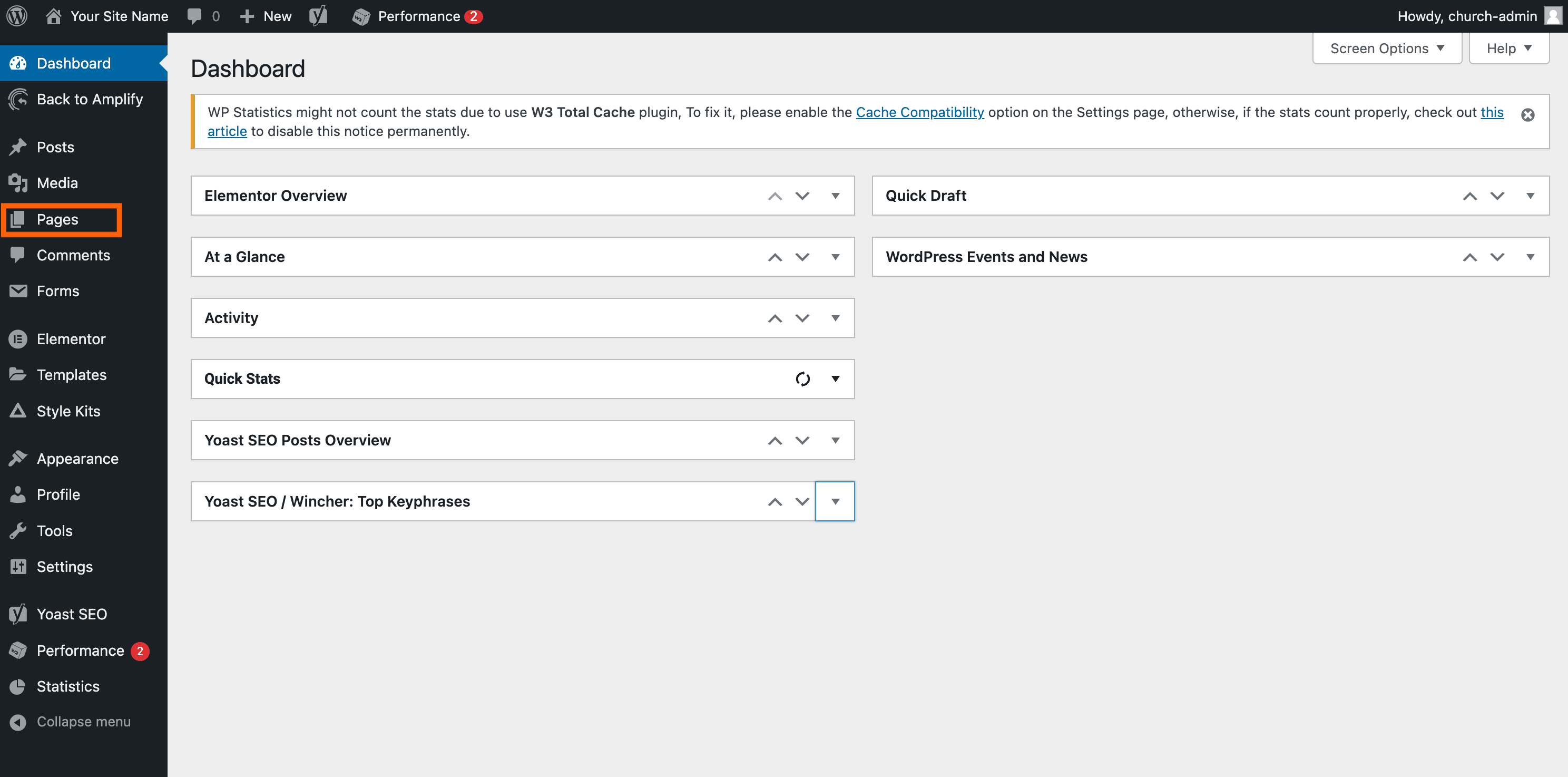Viewport: 1568px width, 777px height.
Task: Click the WordPress logo icon
Action: (x=17, y=16)
